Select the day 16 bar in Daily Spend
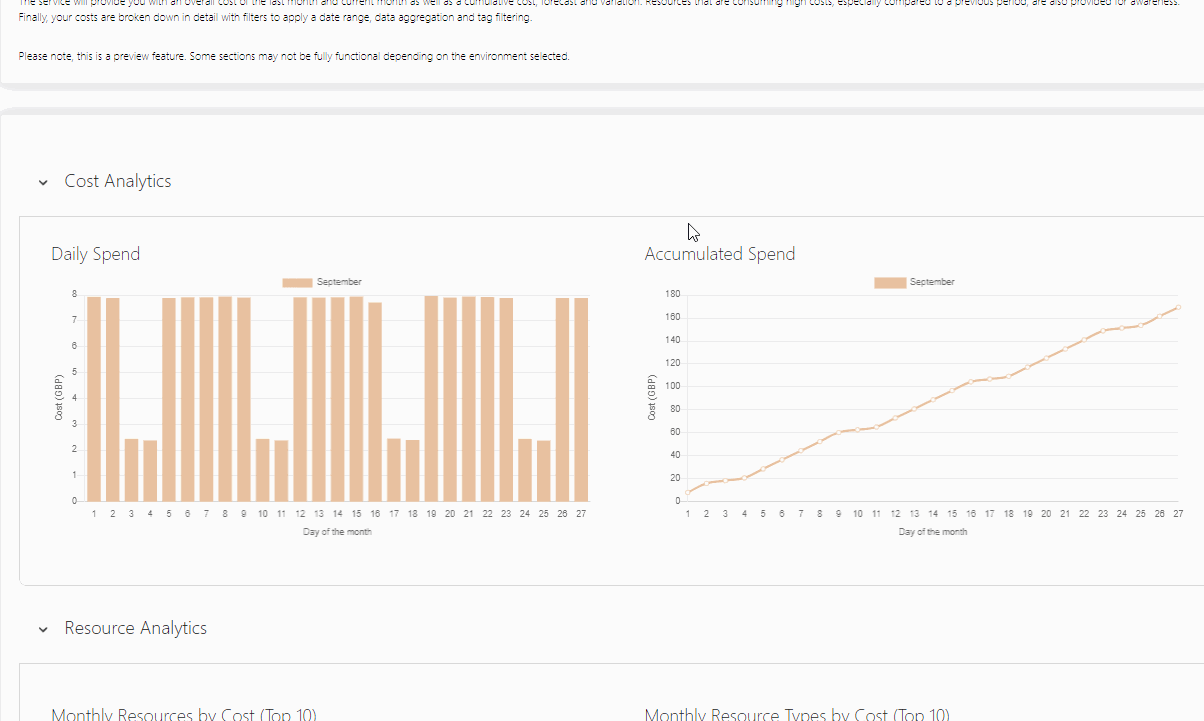1204x721 pixels. pos(375,402)
